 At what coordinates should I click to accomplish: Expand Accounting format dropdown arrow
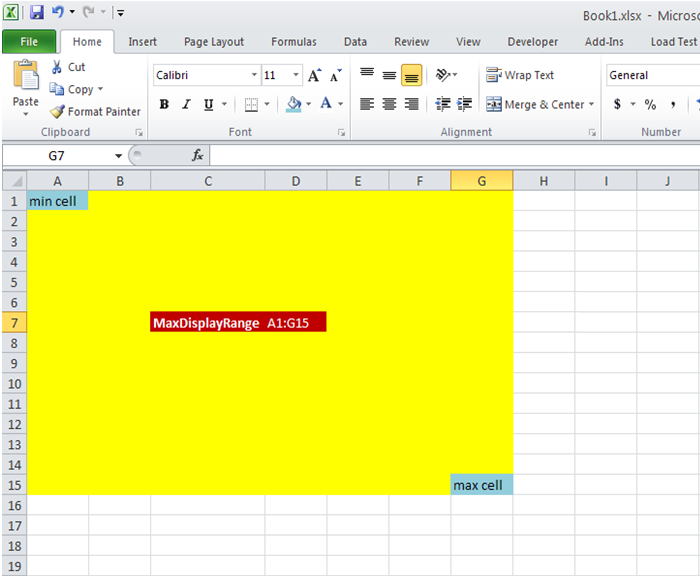(x=633, y=104)
